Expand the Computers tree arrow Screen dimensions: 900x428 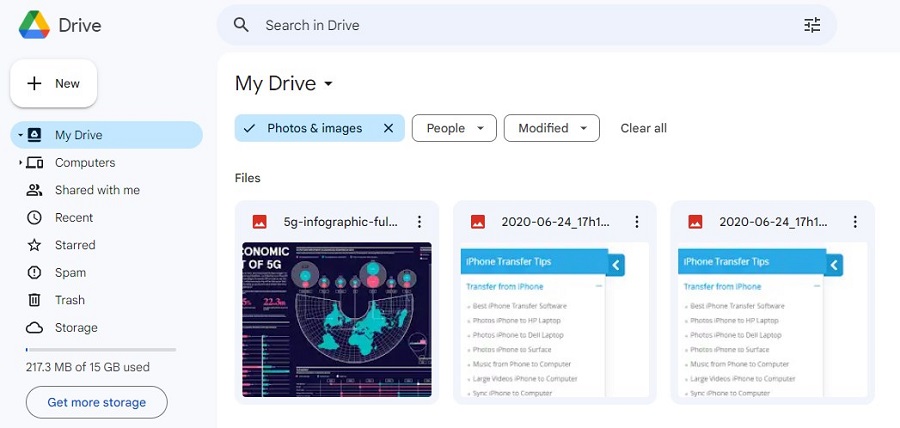[x=20, y=163]
